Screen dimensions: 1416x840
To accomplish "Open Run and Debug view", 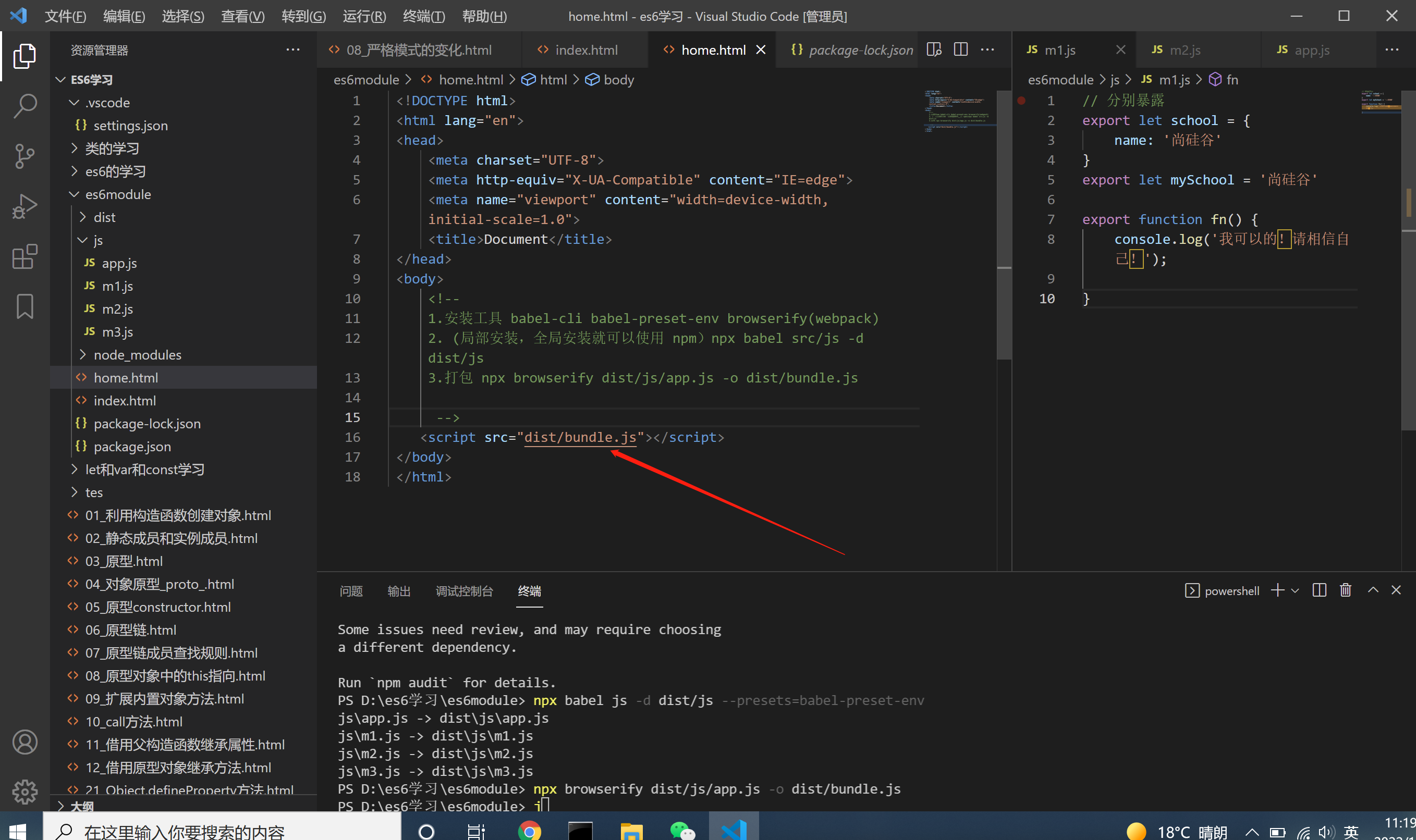I will tap(25, 206).
